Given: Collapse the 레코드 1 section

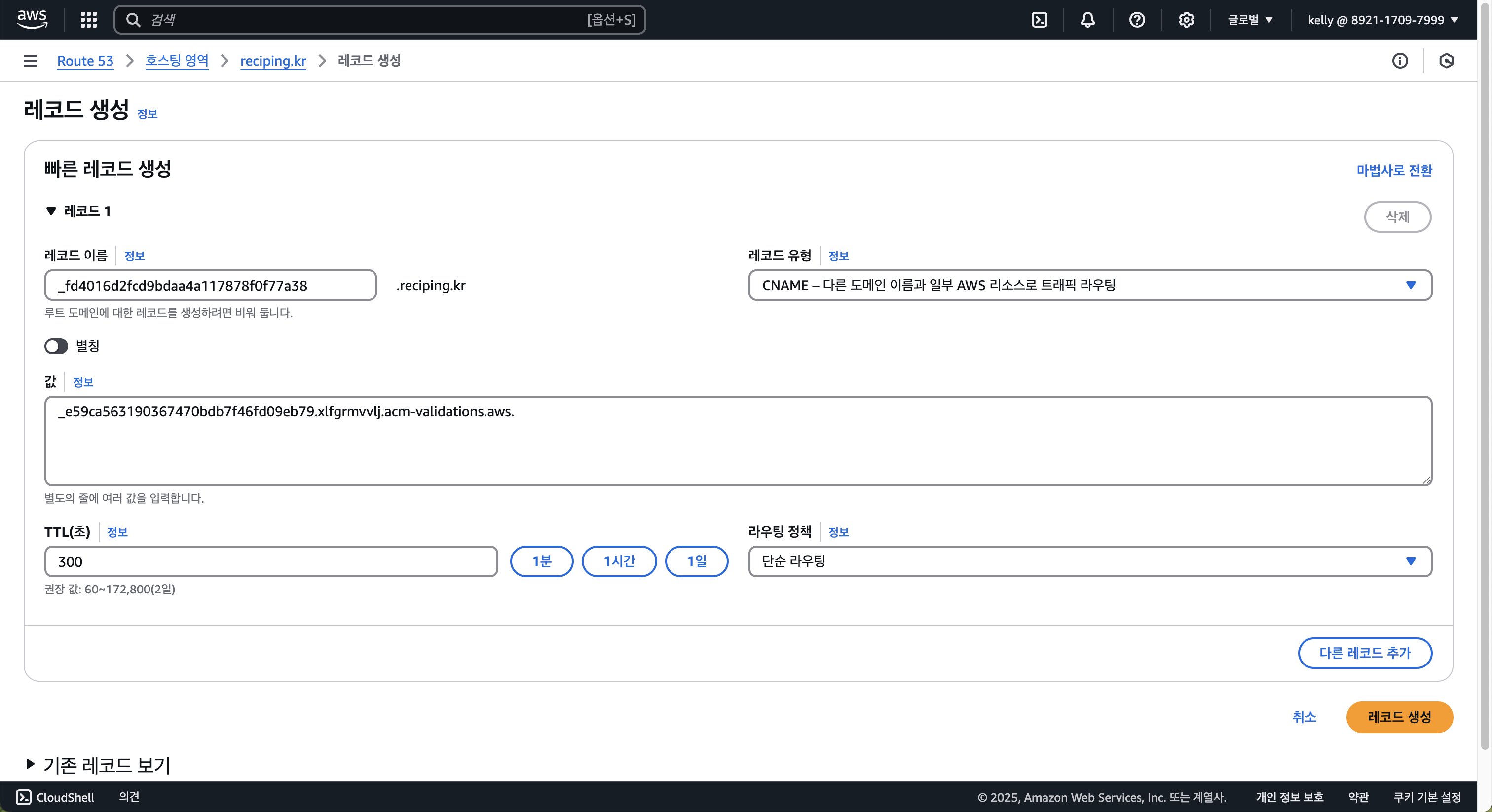Looking at the screenshot, I should point(51,211).
